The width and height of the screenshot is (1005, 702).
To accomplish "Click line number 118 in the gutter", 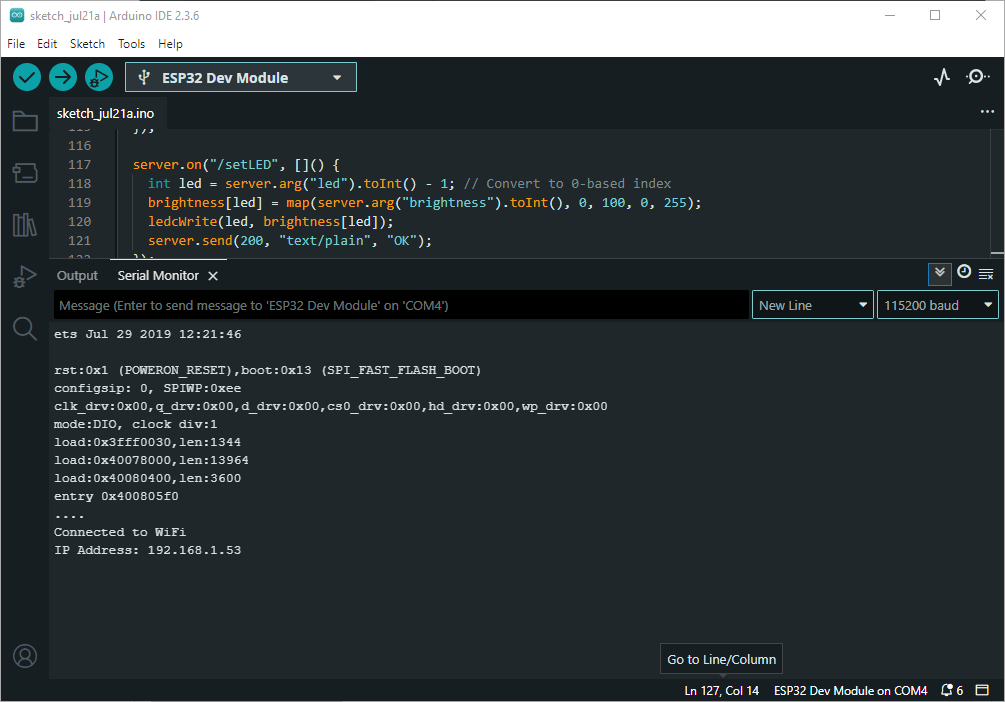I will [x=79, y=183].
